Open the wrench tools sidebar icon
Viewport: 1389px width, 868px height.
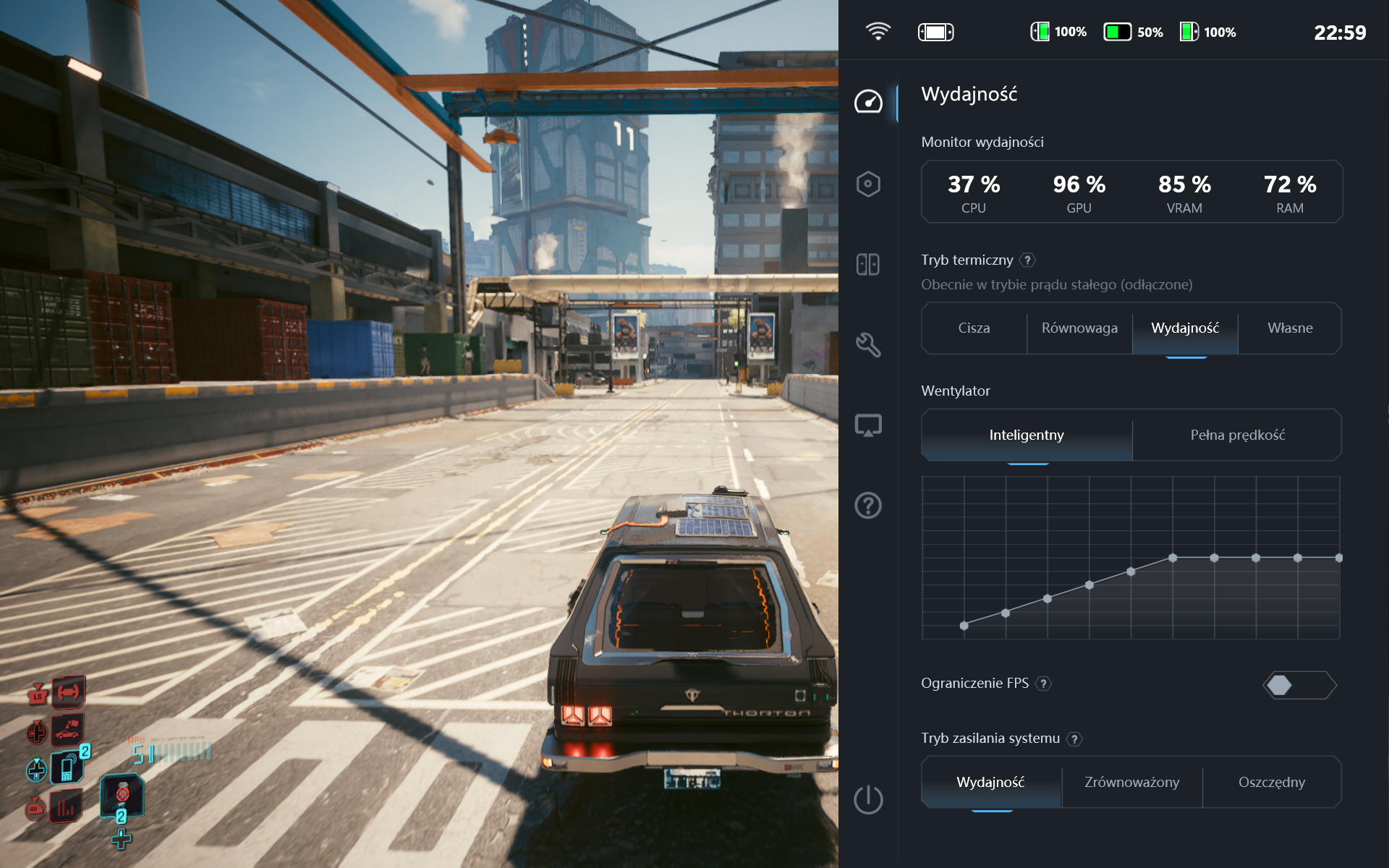868,344
